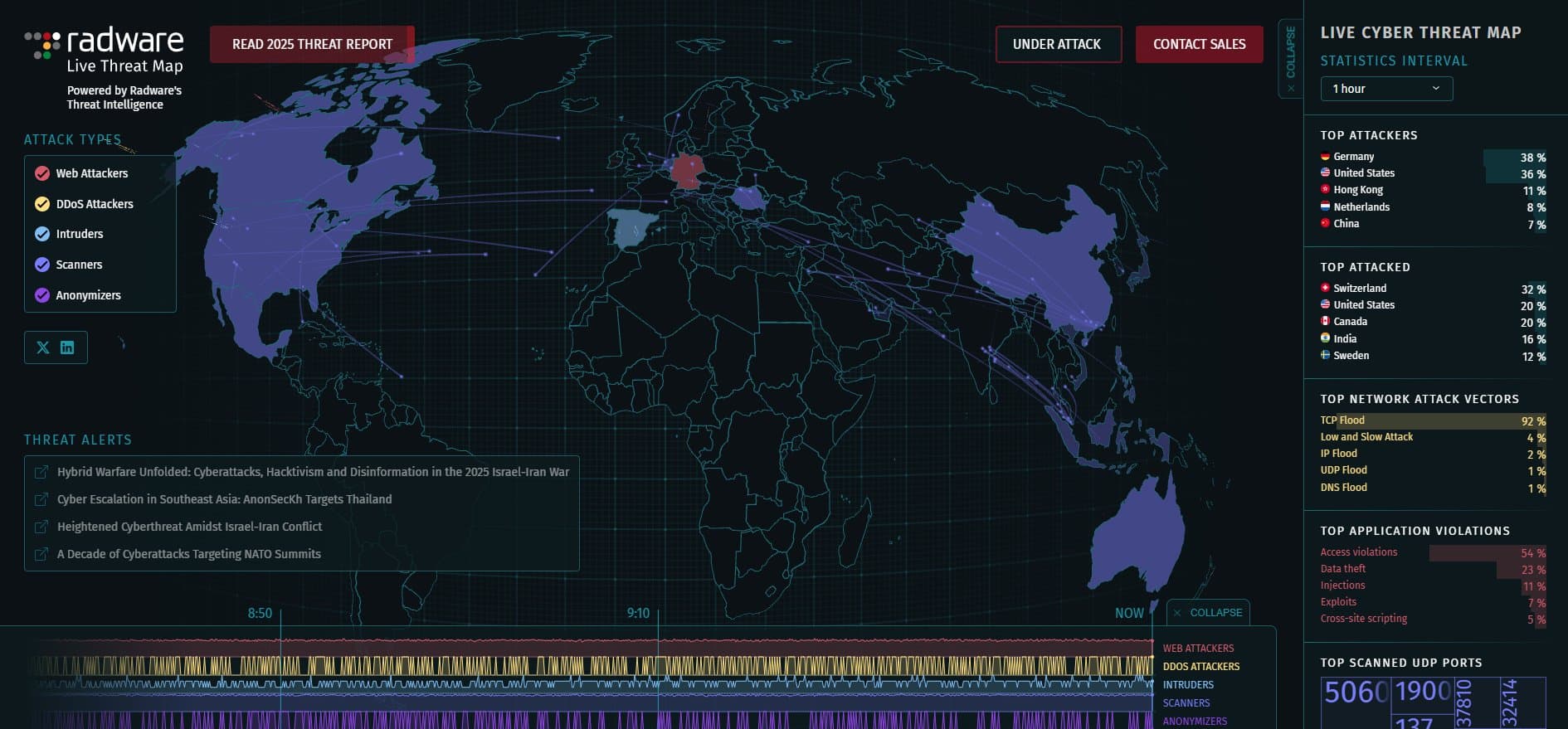Open Heightened Cyberthreat Amidst Israel-Iran Conflict alert
The height and width of the screenshot is (729, 1568).
(x=189, y=527)
